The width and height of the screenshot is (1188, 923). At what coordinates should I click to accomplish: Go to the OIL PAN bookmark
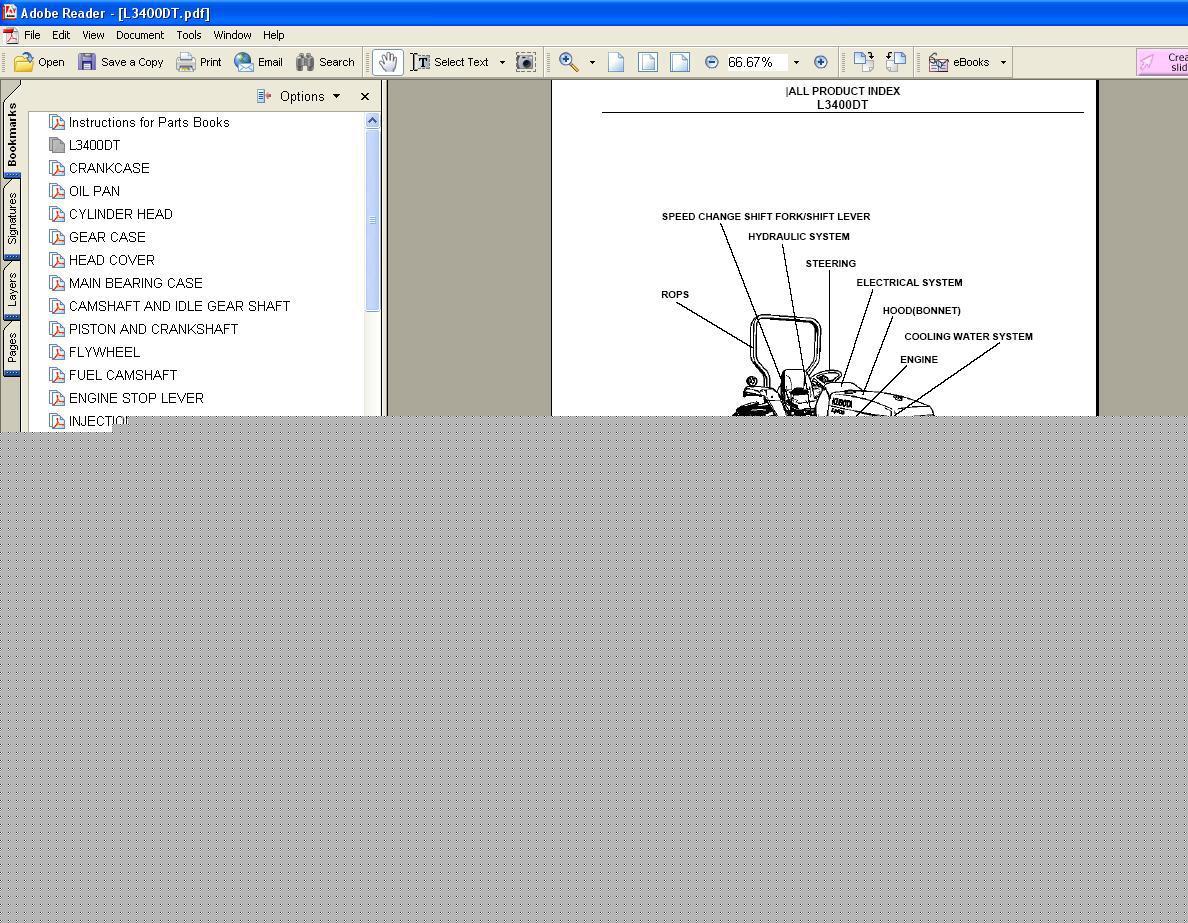click(x=94, y=191)
